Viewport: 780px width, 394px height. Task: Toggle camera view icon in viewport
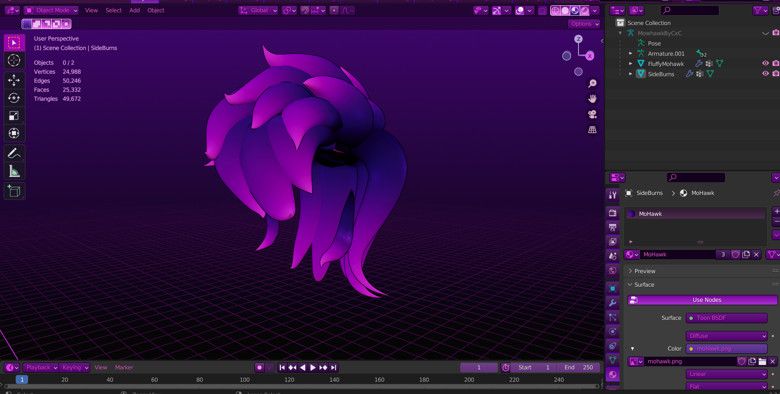592,114
